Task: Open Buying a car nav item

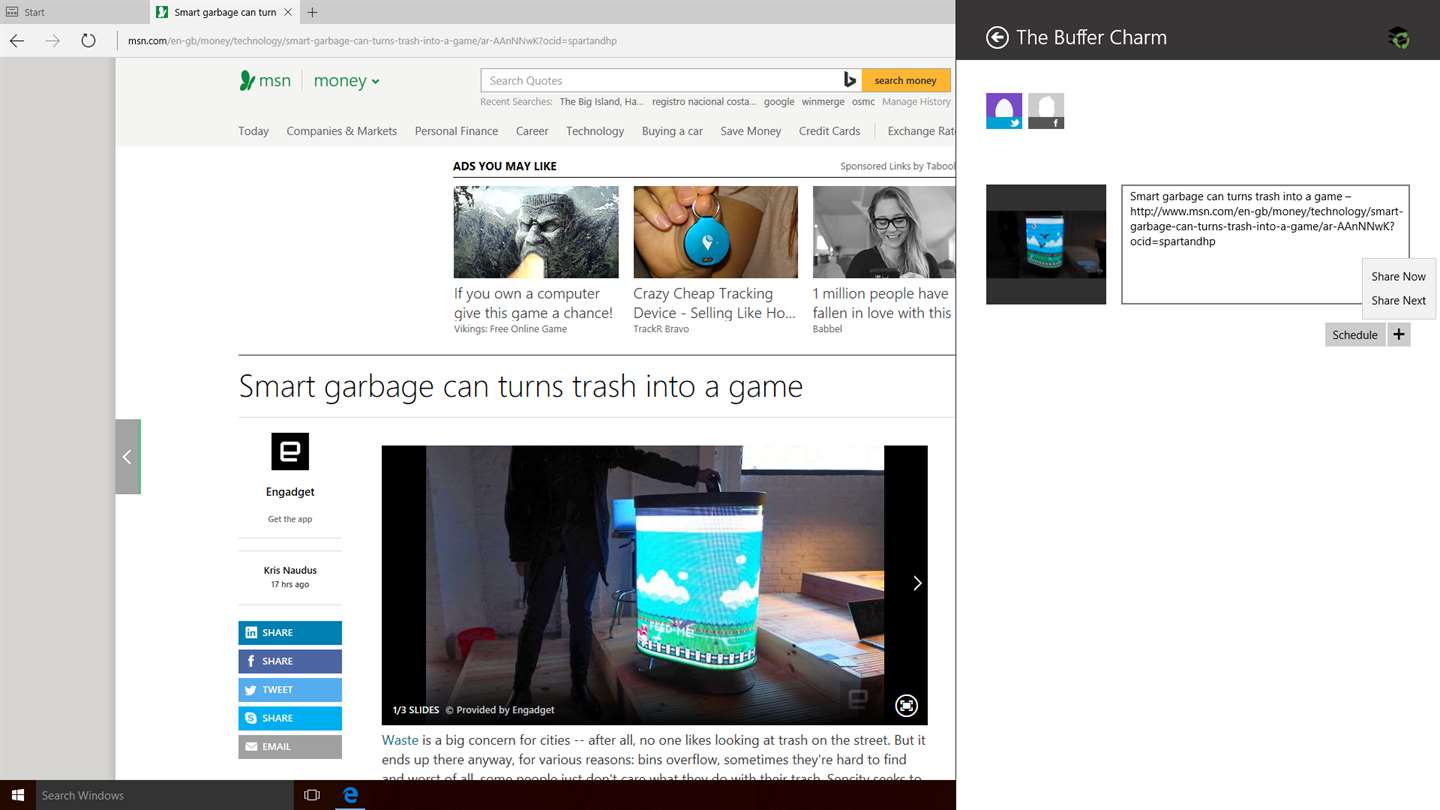Action: pos(672,131)
